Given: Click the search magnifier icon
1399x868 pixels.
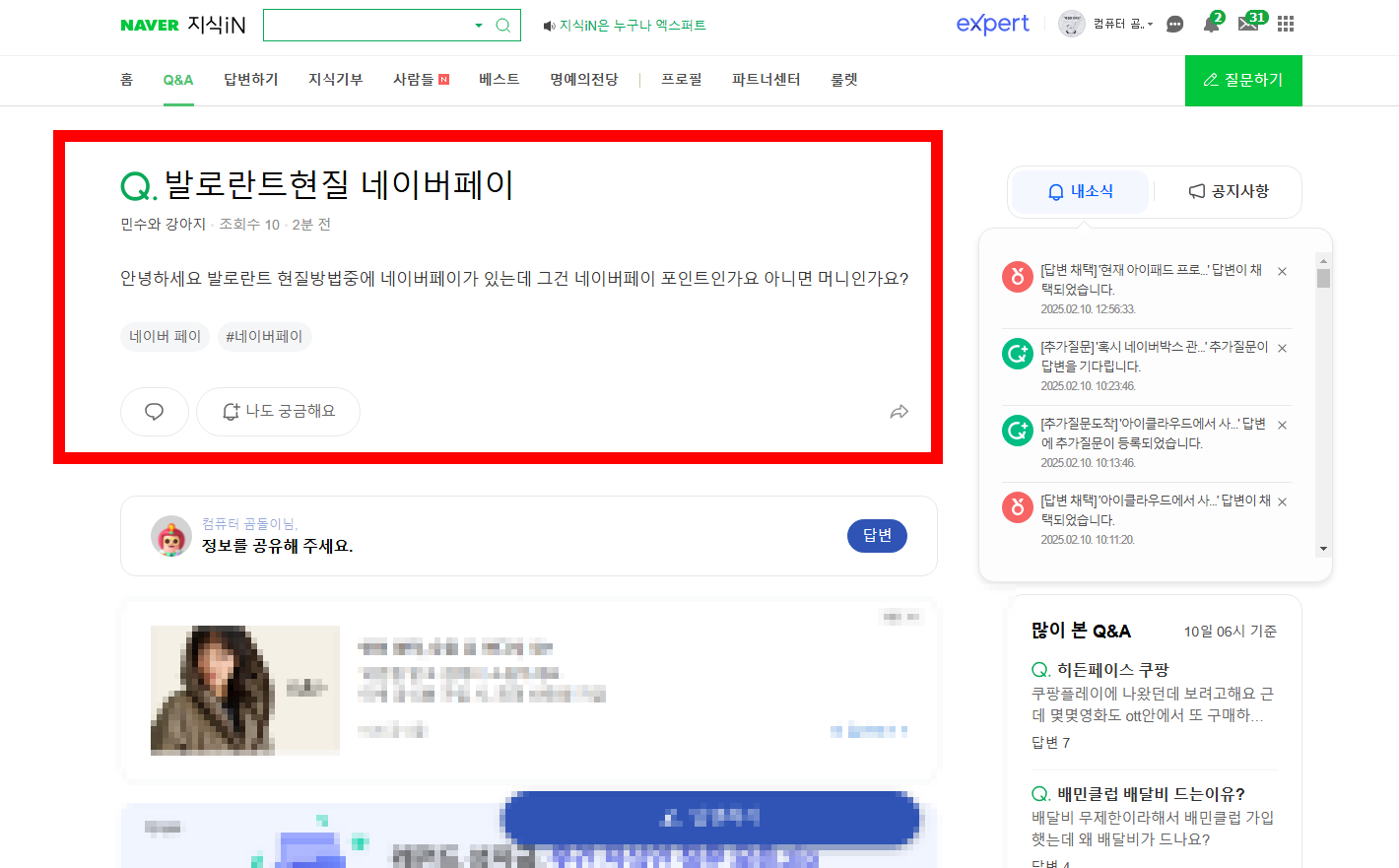Looking at the screenshot, I should tap(502, 26).
